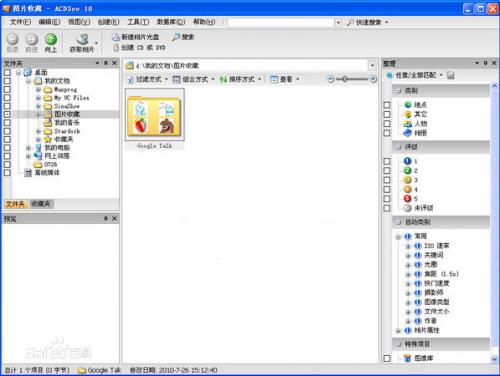Click the Organize pane scroll-down arrow
The image size is (500, 376).
[494, 359]
